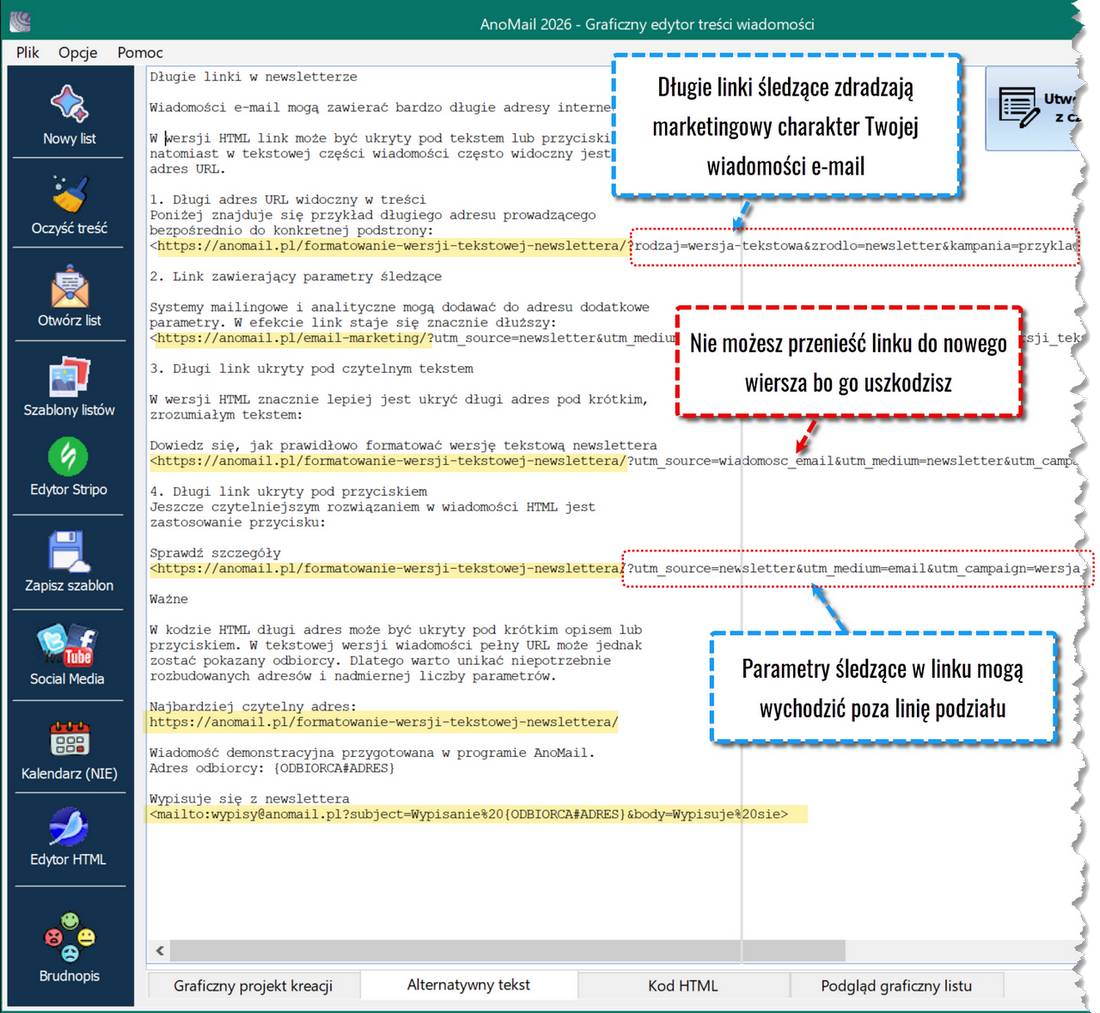Start a new message with Nowy list
Image resolution: width=1100 pixels, height=1013 pixels.
click(69, 114)
